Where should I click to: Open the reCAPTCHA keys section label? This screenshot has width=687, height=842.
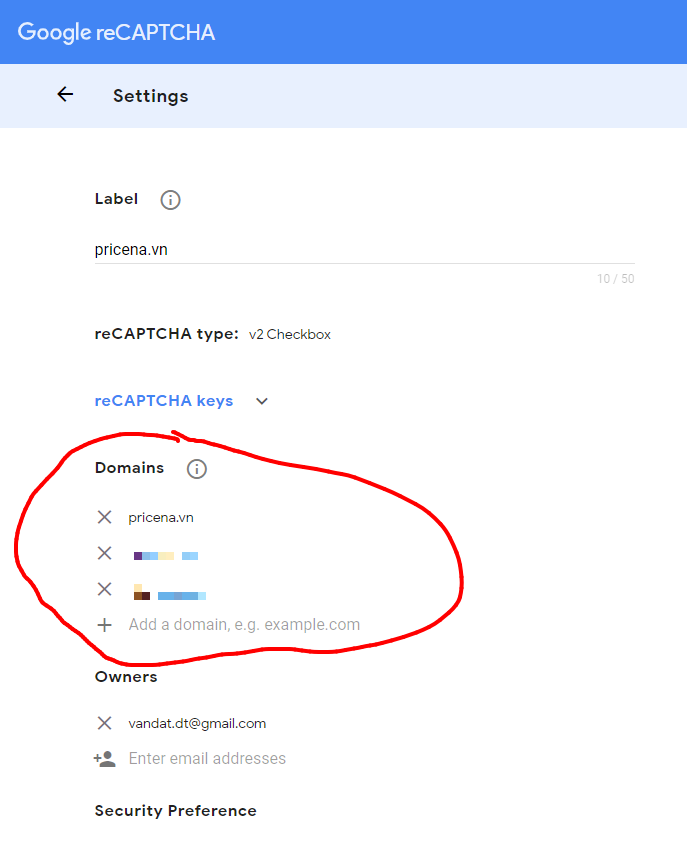point(164,401)
